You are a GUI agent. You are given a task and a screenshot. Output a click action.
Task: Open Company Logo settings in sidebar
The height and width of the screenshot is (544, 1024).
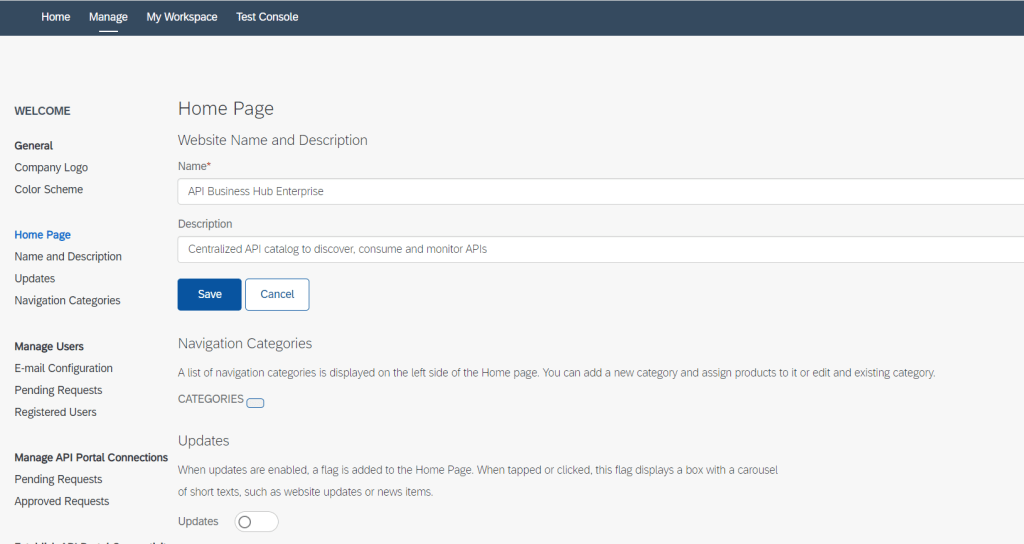coord(51,168)
